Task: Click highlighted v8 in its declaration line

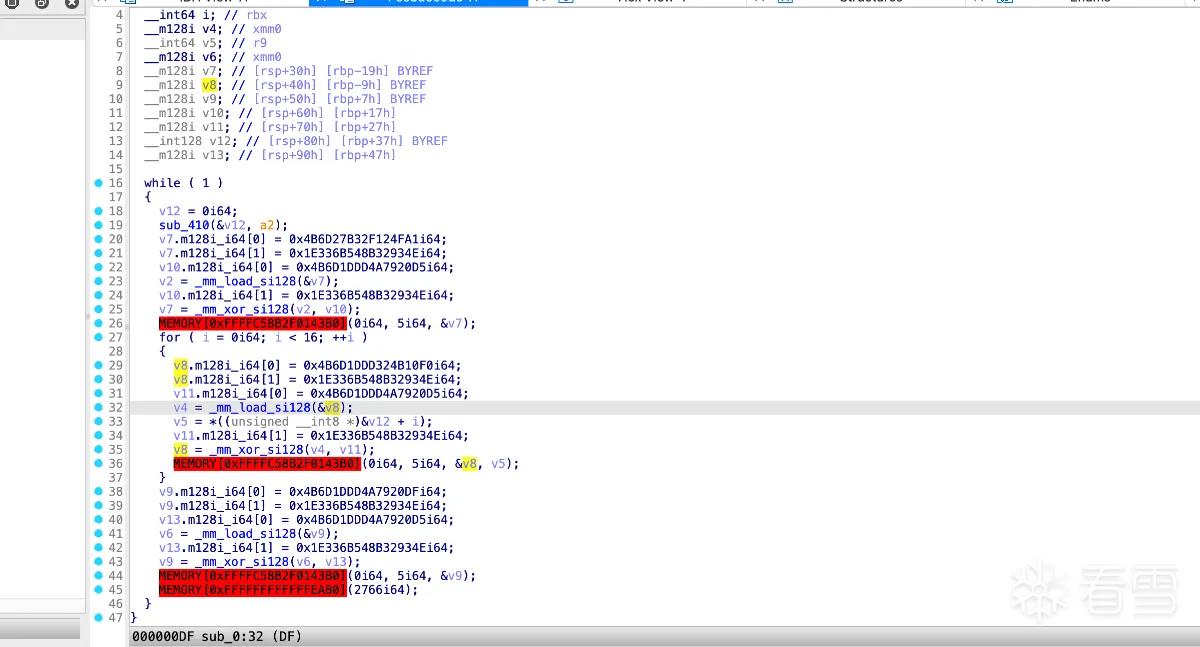Action: pos(209,85)
